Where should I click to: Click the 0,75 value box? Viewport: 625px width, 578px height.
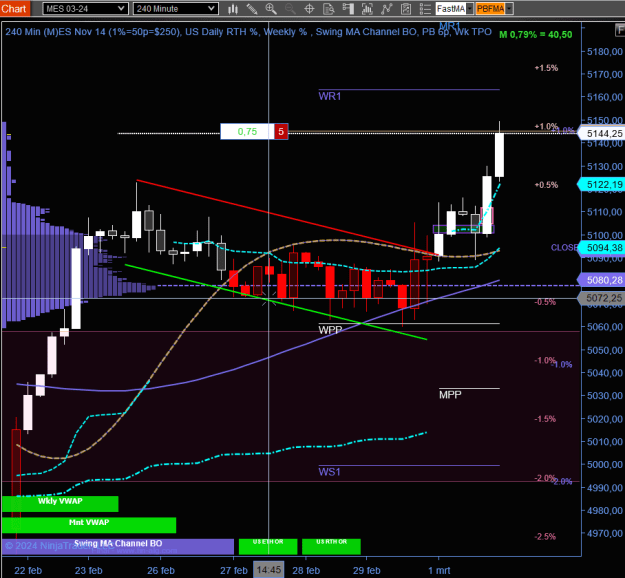[247, 132]
